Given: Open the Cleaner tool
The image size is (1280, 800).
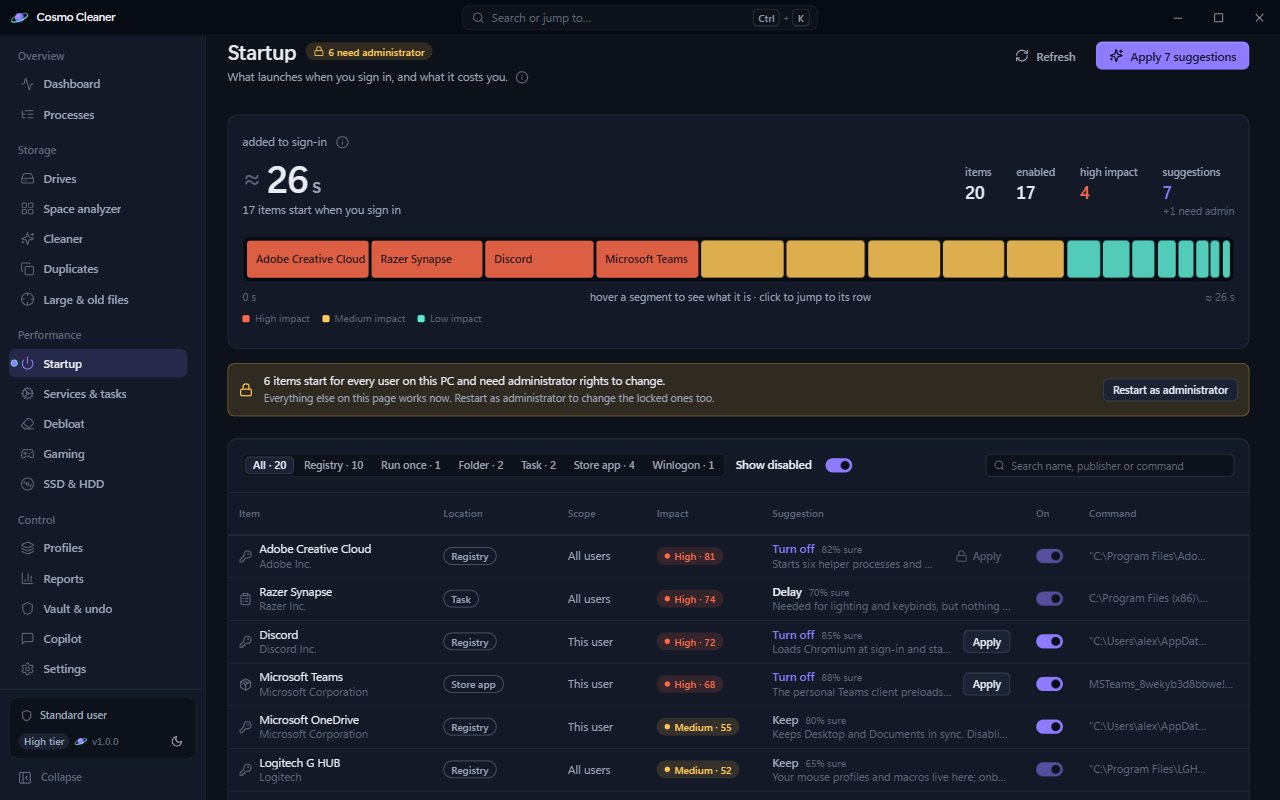Looking at the screenshot, I should click(98, 239).
